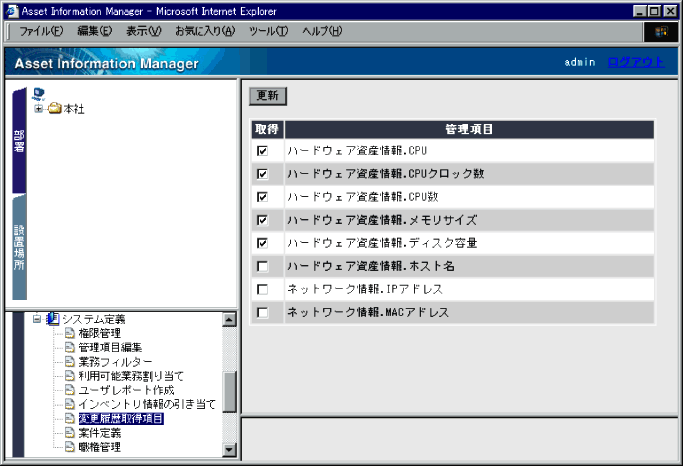Open the 編集(E) menu
Screen dimensions: 683x466
coord(94,31)
